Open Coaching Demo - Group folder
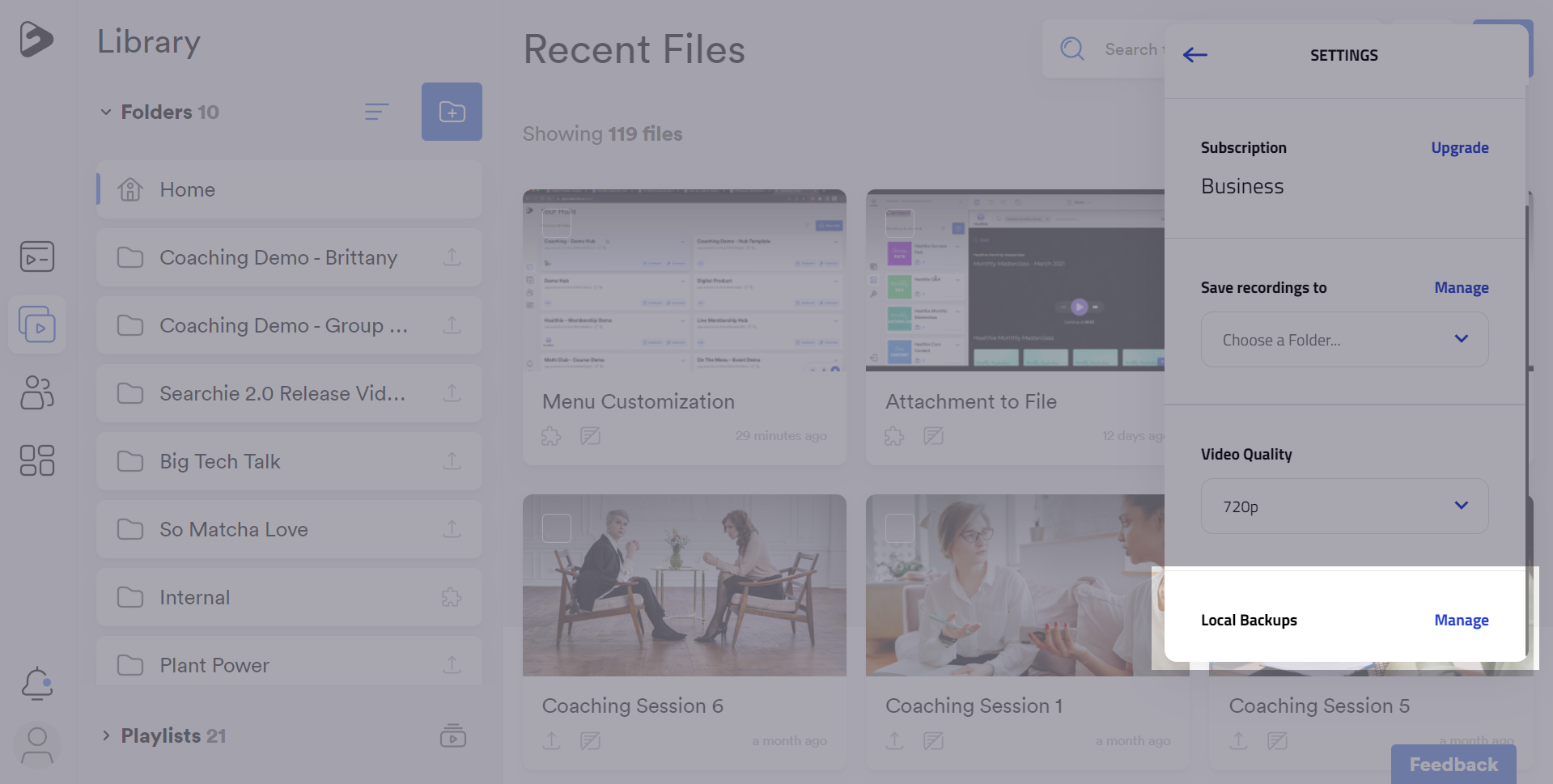Viewport: 1553px width, 784px height. [290, 325]
